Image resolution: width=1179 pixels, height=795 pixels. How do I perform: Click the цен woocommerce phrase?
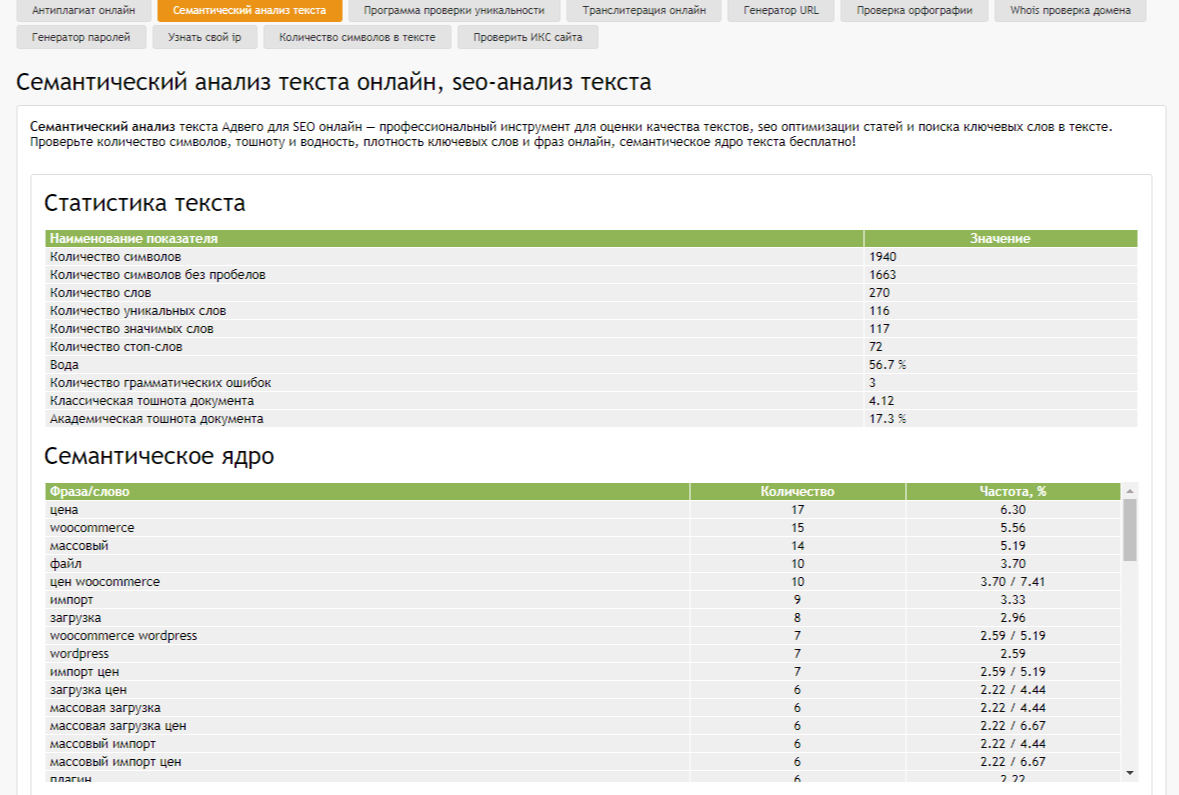pyautogui.click(x=105, y=582)
